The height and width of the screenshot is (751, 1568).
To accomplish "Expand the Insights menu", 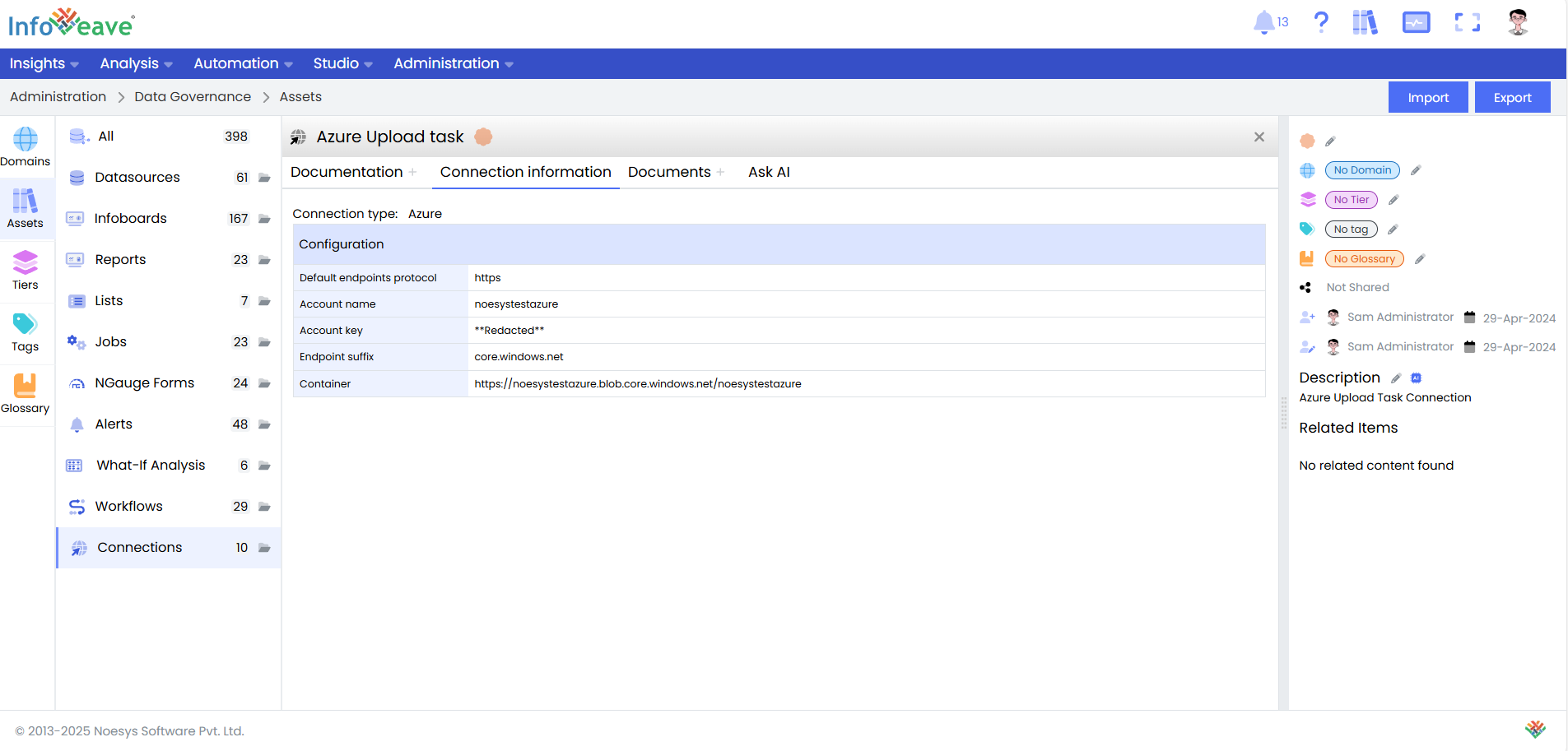I will 44,63.
